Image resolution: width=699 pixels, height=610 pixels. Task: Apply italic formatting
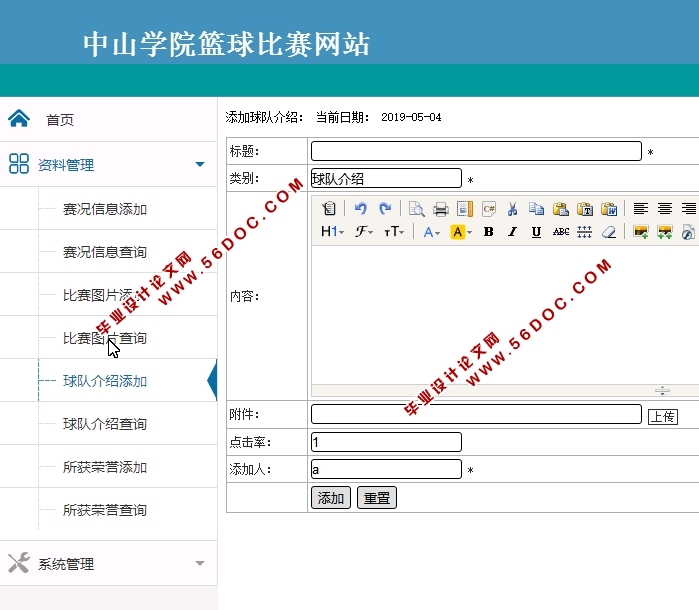pyautogui.click(x=512, y=232)
